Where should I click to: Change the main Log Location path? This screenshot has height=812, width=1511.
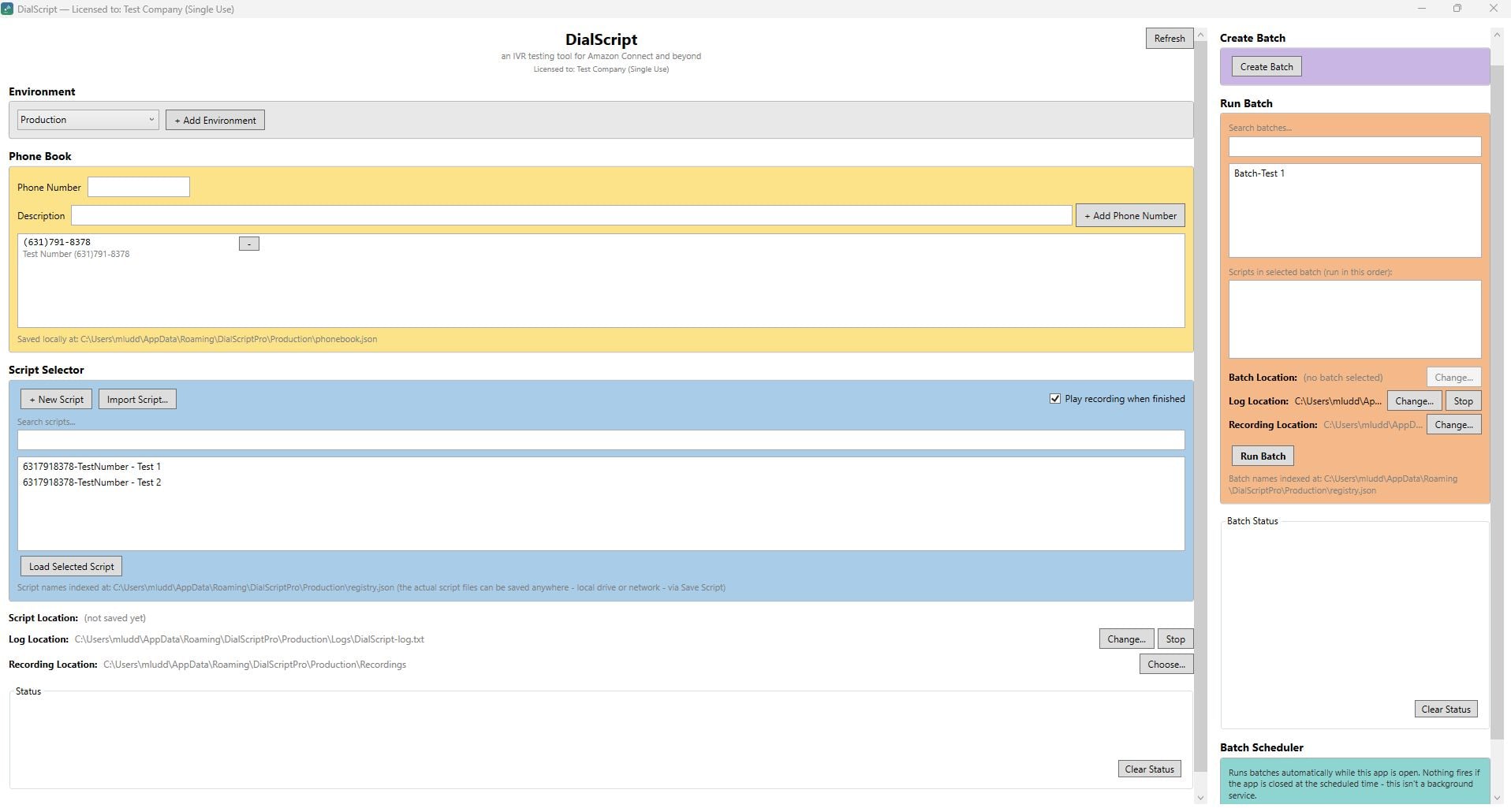tap(1126, 639)
